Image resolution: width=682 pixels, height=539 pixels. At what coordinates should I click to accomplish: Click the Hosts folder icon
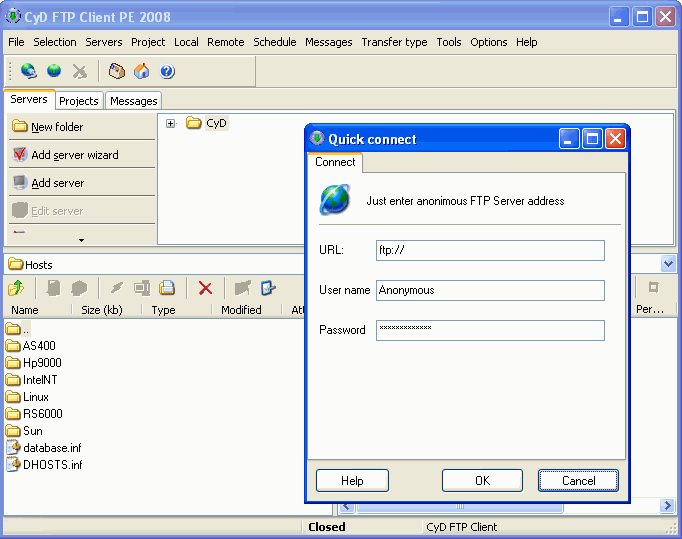(16, 264)
